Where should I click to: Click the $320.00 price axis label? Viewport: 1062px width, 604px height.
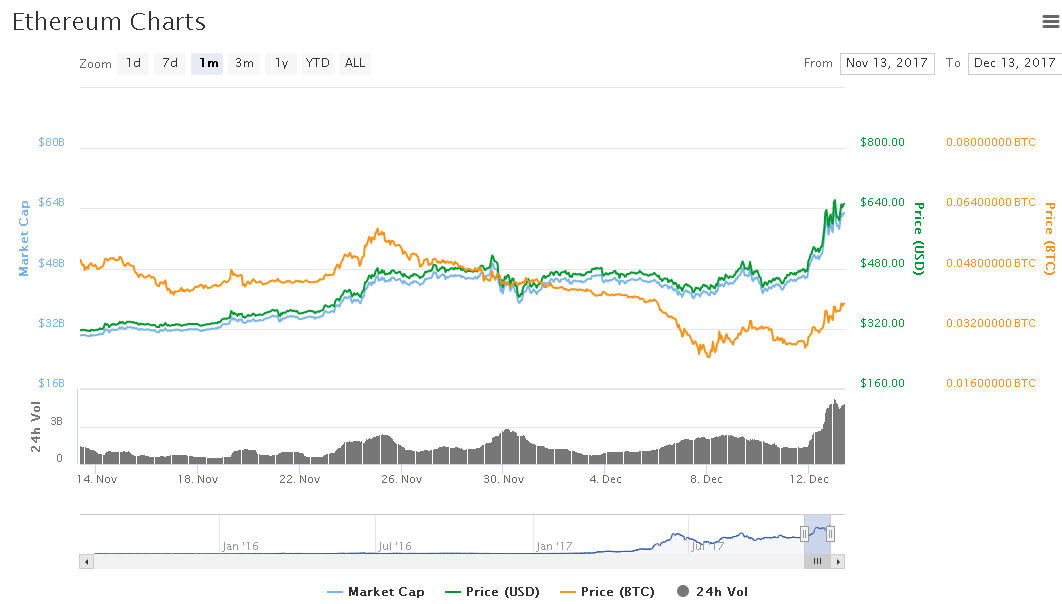(883, 323)
